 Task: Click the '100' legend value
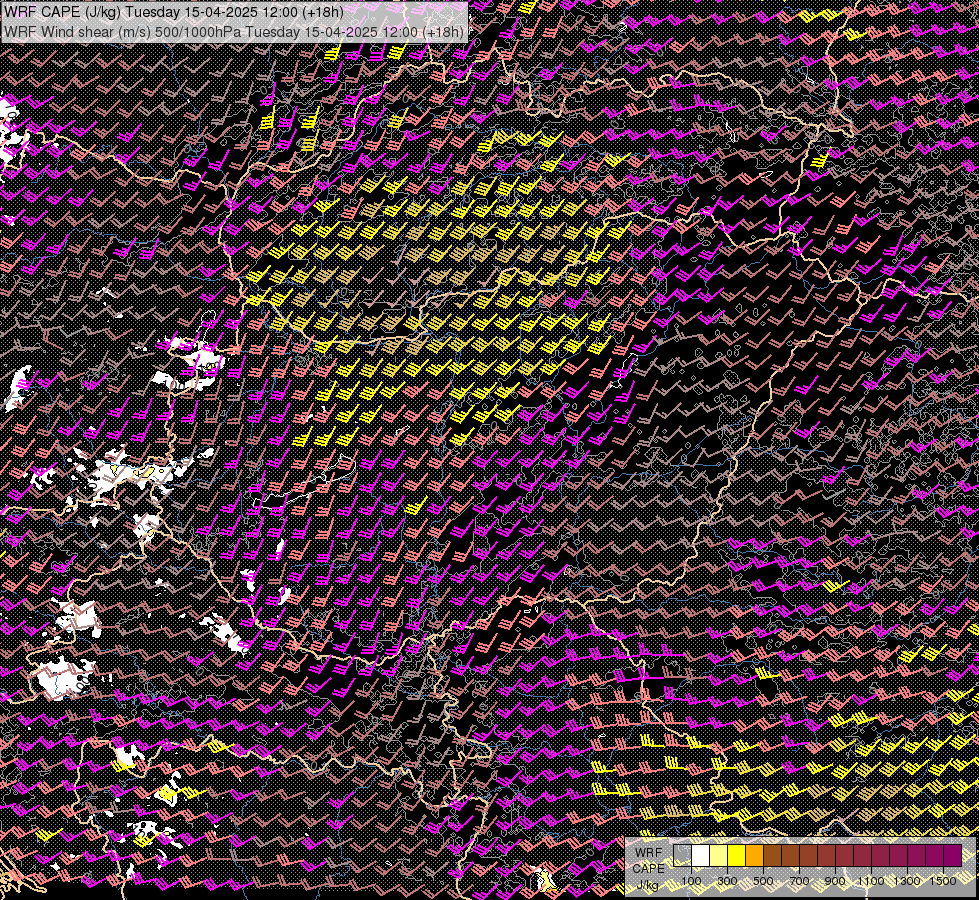pyautogui.click(x=691, y=881)
